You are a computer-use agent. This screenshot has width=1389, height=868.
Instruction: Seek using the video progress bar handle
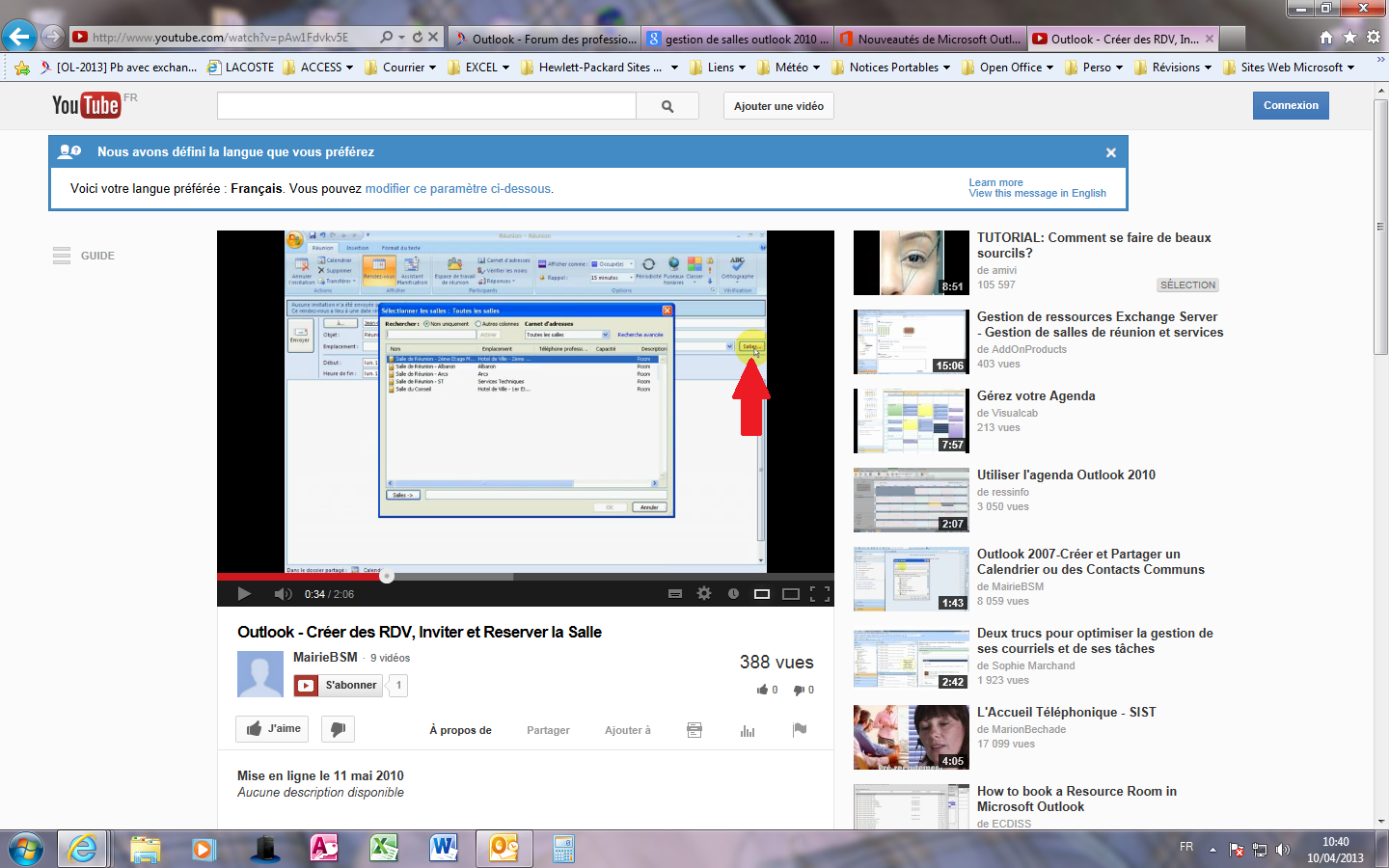coord(387,577)
